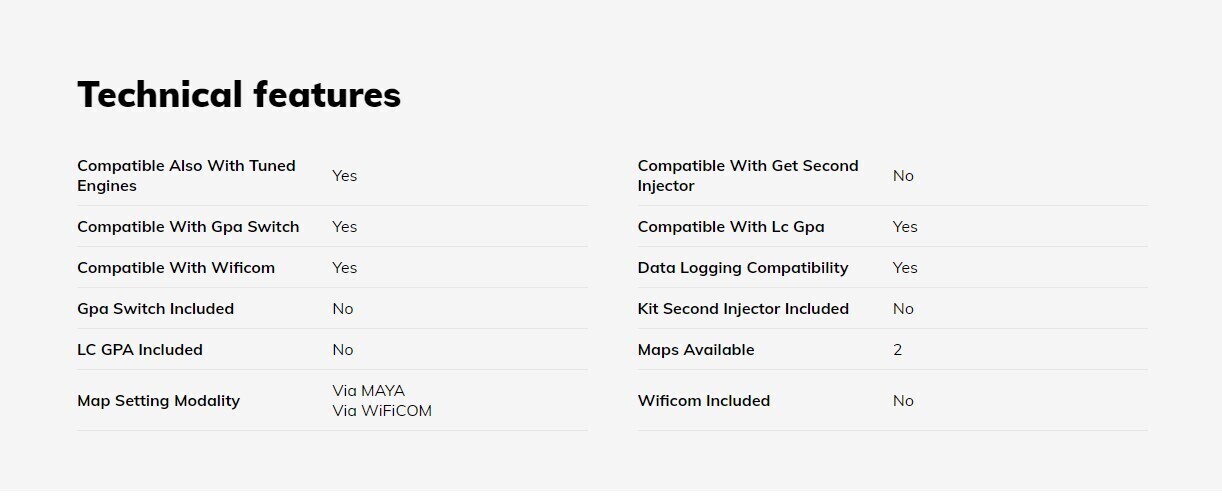Click the "Wificom Included" label
This screenshot has width=1222, height=496.
coord(704,401)
